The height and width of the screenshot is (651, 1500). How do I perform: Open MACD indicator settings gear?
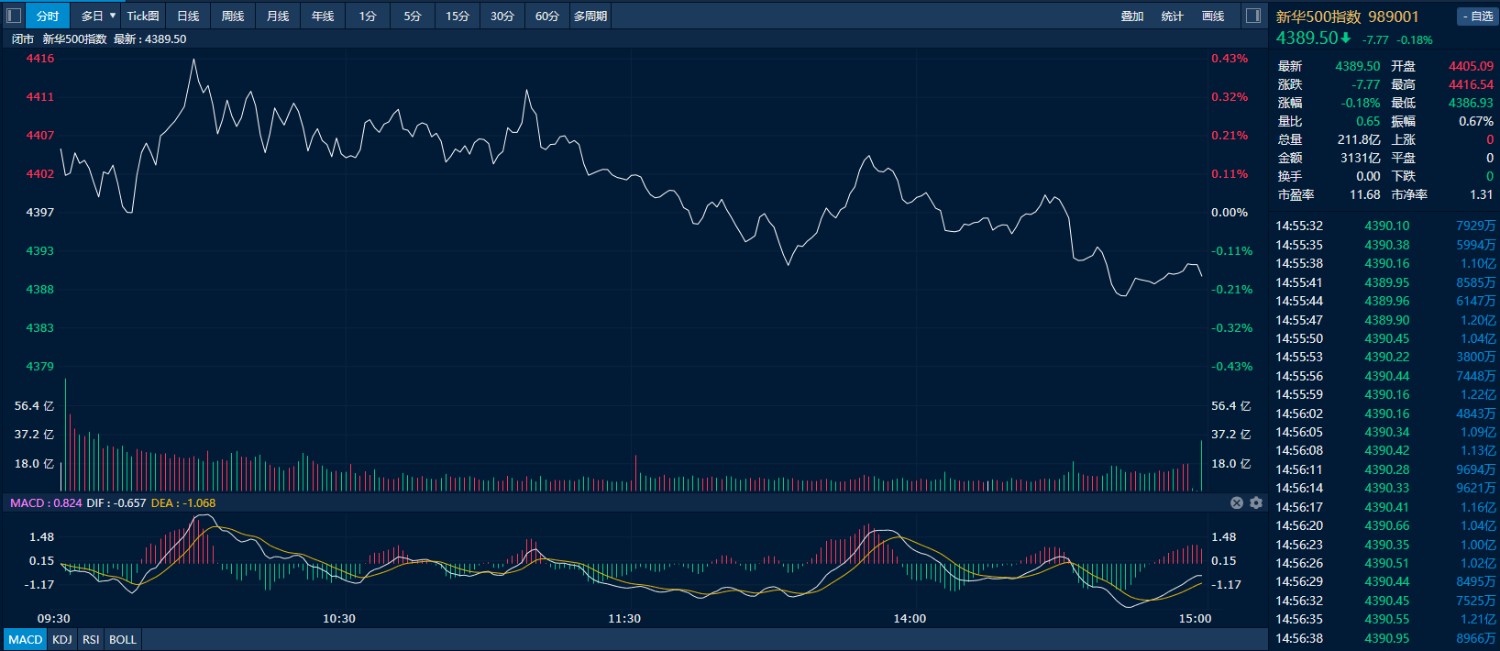pyautogui.click(x=1256, y=503)
